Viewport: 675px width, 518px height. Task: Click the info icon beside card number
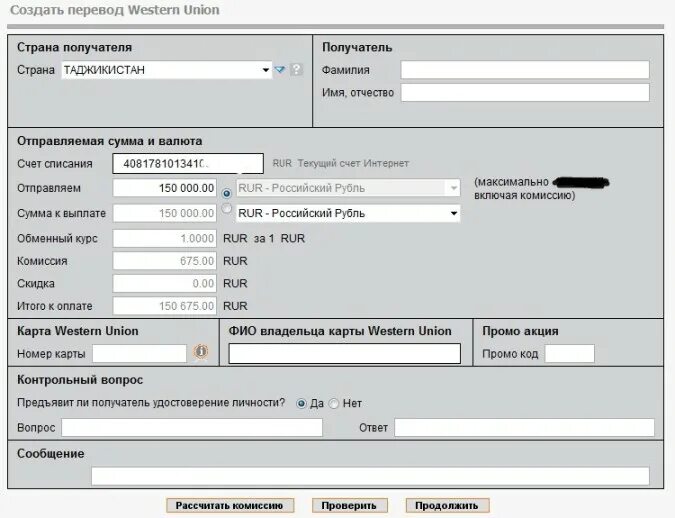[200, 352]
